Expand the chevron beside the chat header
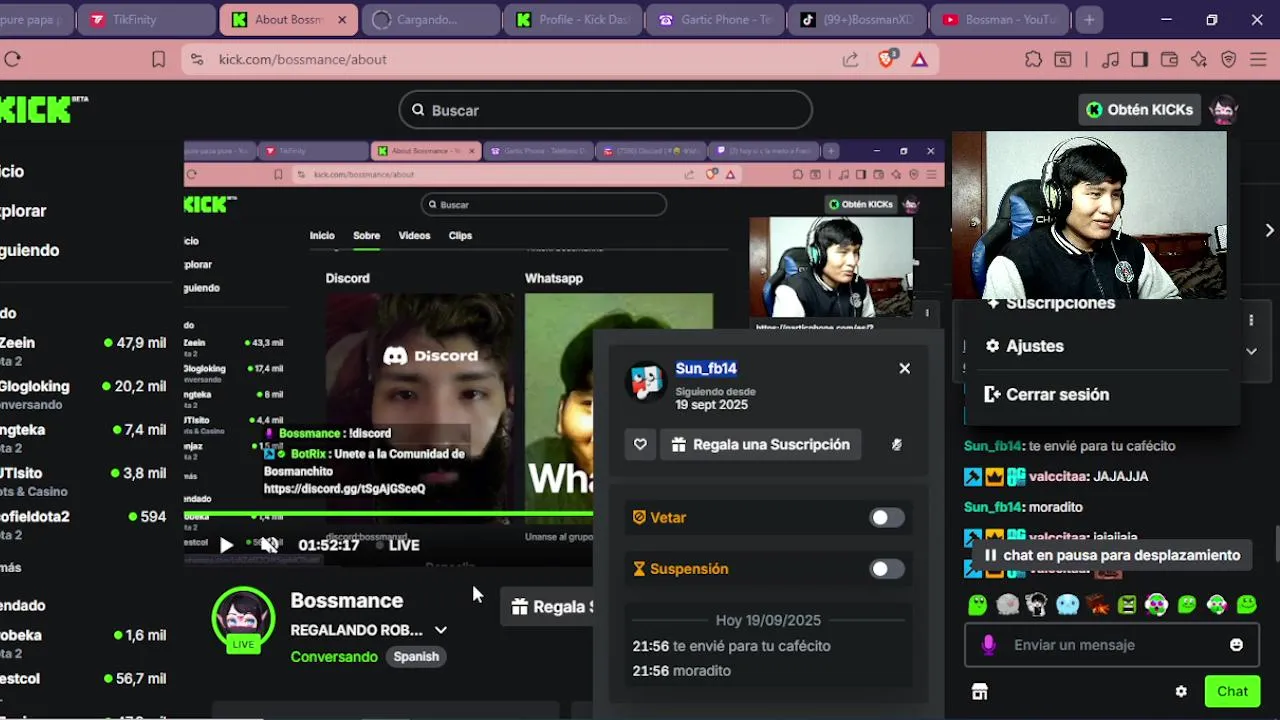Image resolution: width=1280 pixels, height=720 pixels. click(1251, 351)
